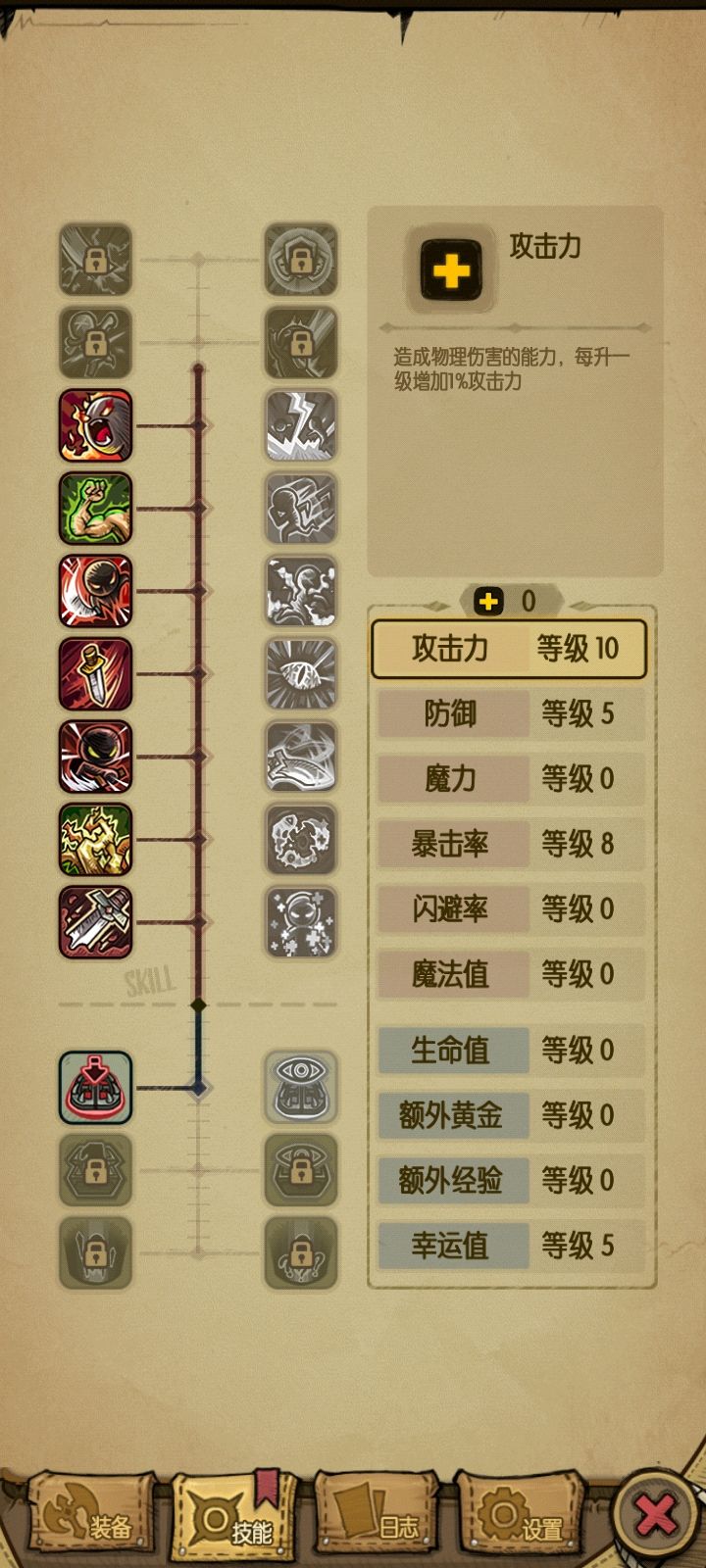The image size is (706, 1568).
Task: Open the 设置 settings tab
Action: click(520, 1517)
